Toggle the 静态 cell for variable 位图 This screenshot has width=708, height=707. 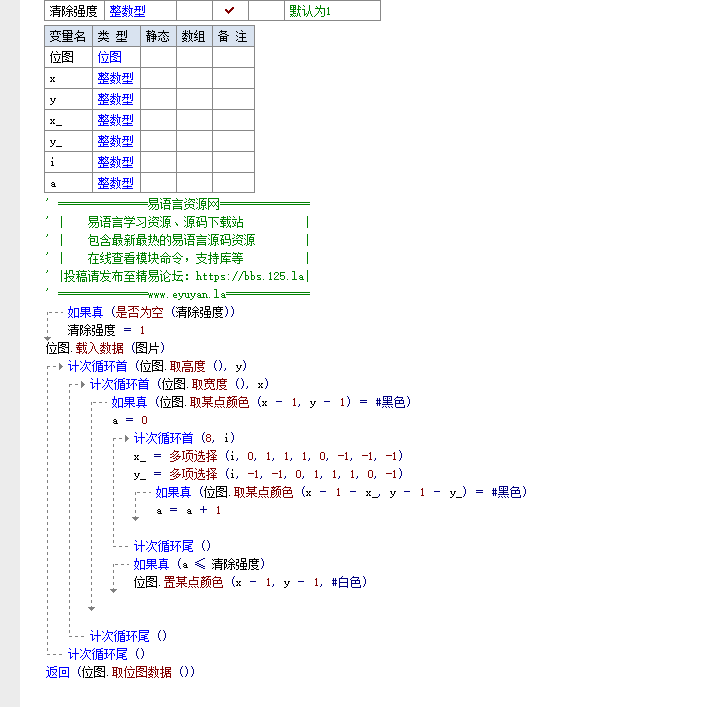[158, 57]
